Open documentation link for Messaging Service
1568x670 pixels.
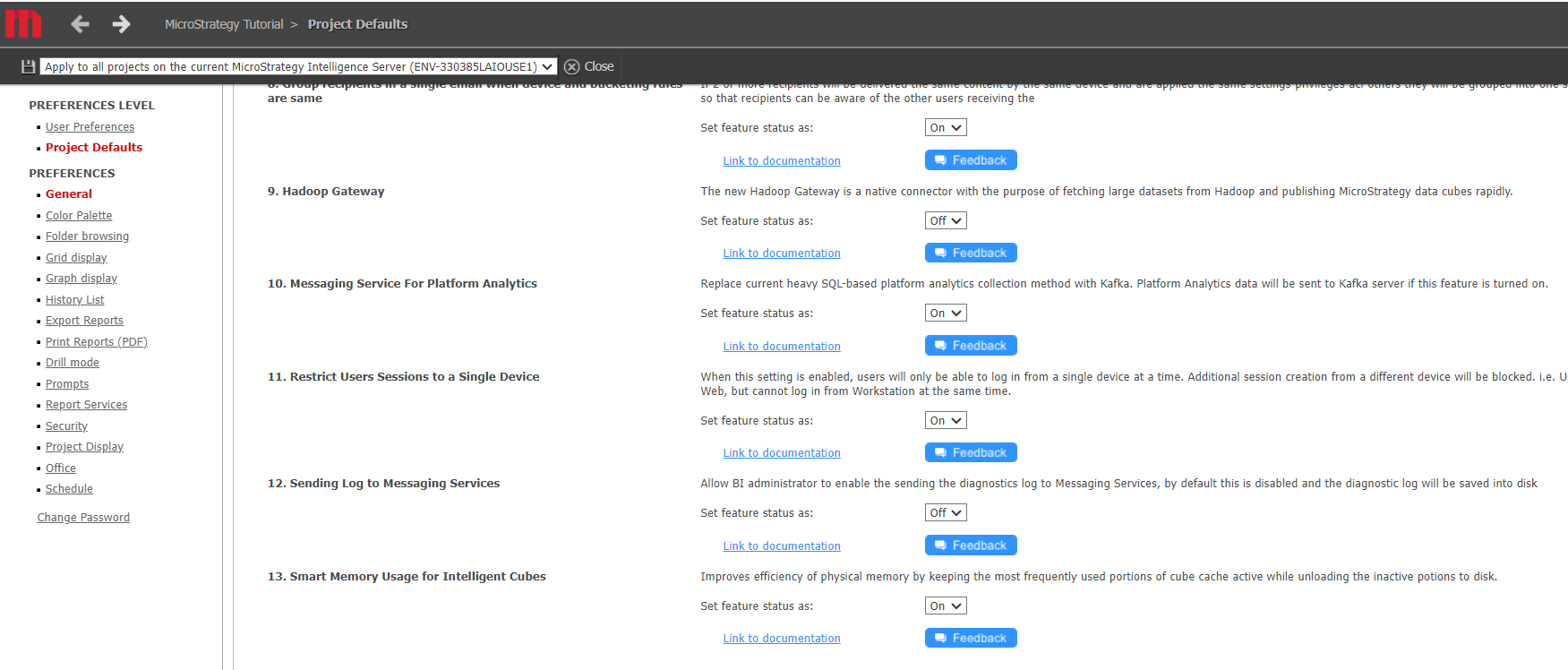781,347
